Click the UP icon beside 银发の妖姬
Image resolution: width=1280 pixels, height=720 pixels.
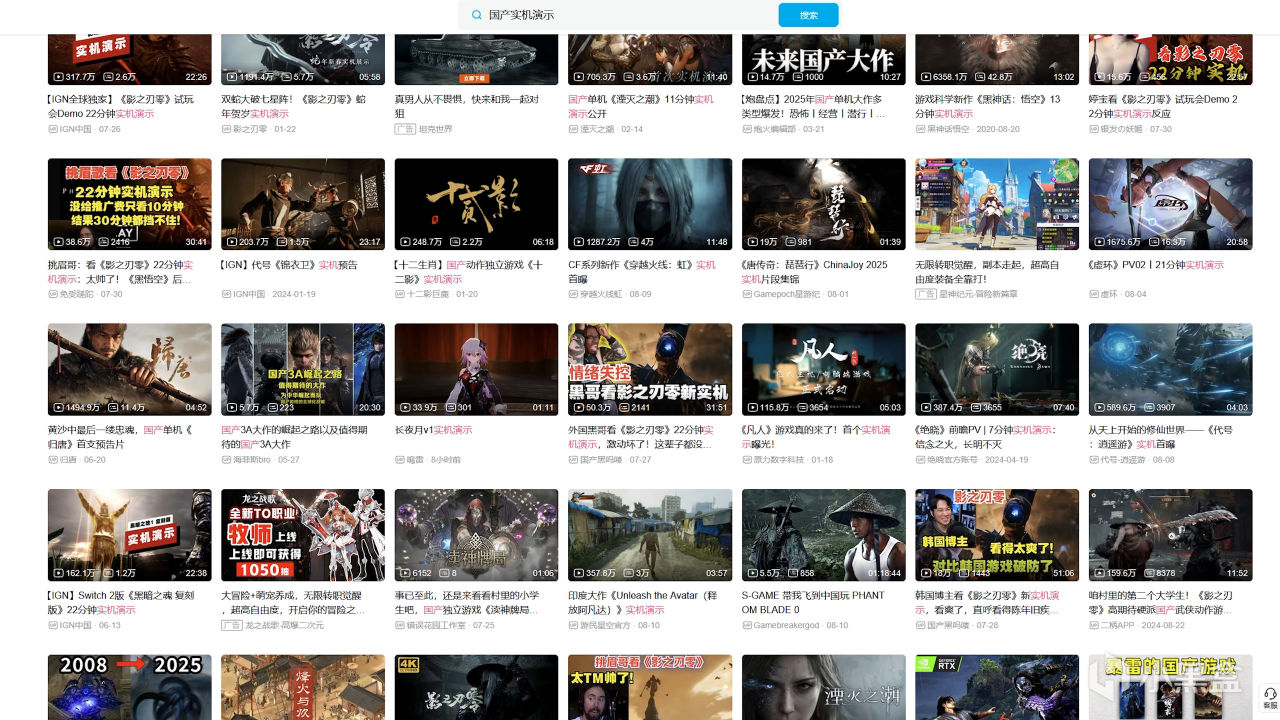(1094, 129)
